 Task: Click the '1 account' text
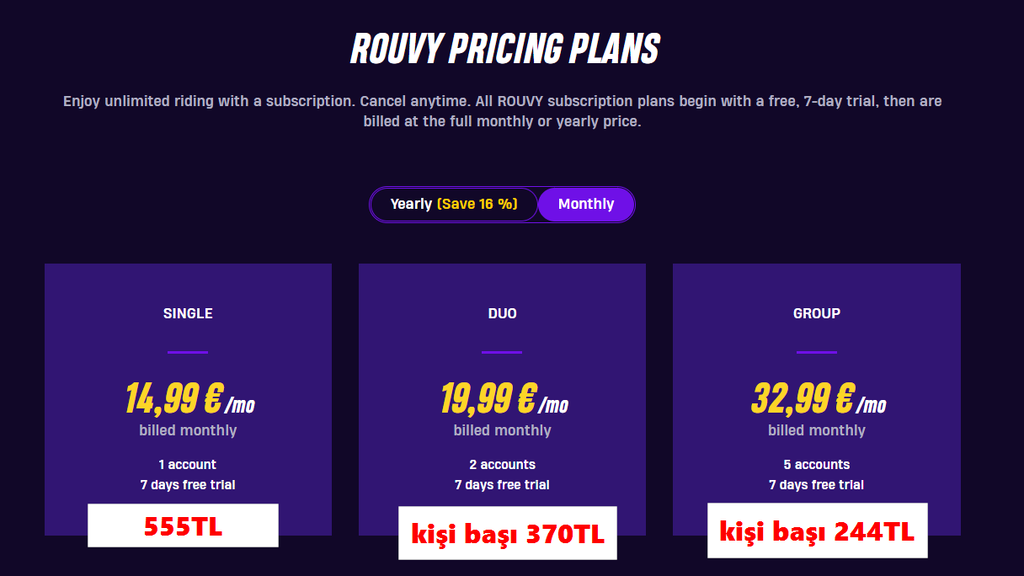188,464
